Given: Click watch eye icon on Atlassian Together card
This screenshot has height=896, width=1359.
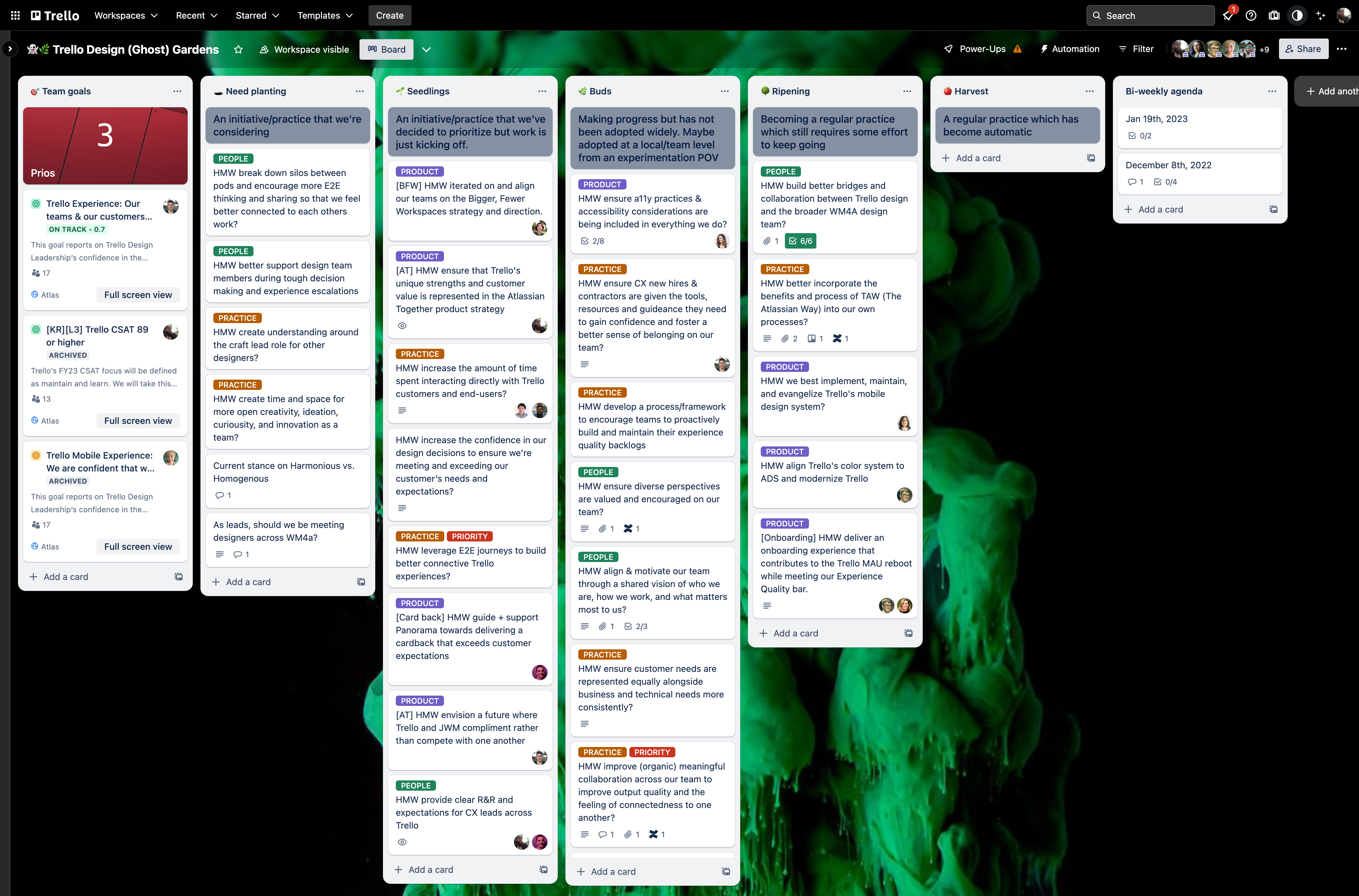Looking at the screenshot, I should 402,326.
